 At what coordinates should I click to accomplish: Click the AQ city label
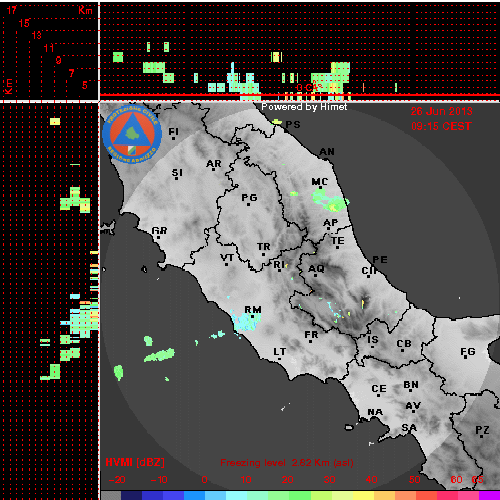316,268
